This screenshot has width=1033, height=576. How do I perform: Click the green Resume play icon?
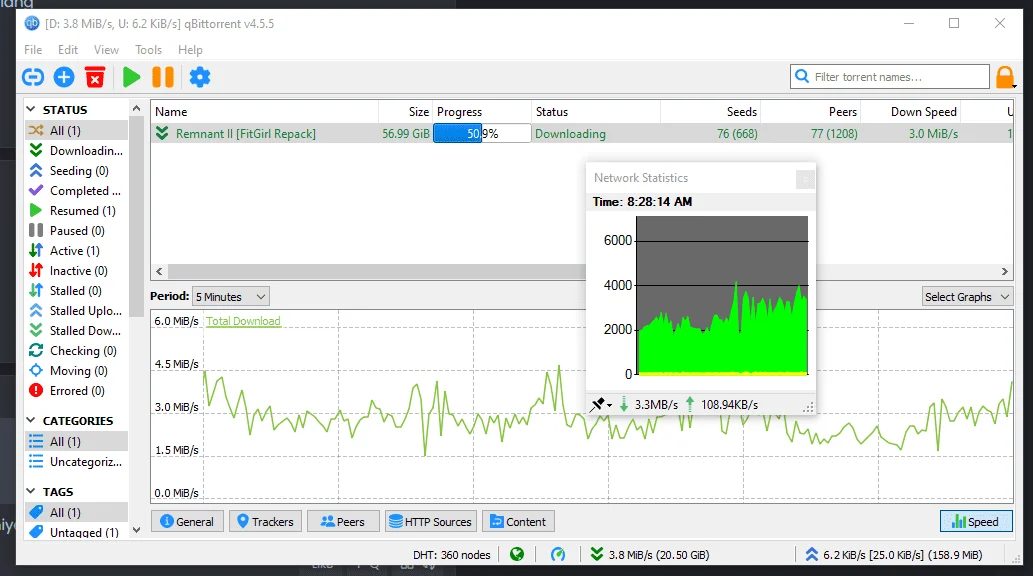point(131,77)
